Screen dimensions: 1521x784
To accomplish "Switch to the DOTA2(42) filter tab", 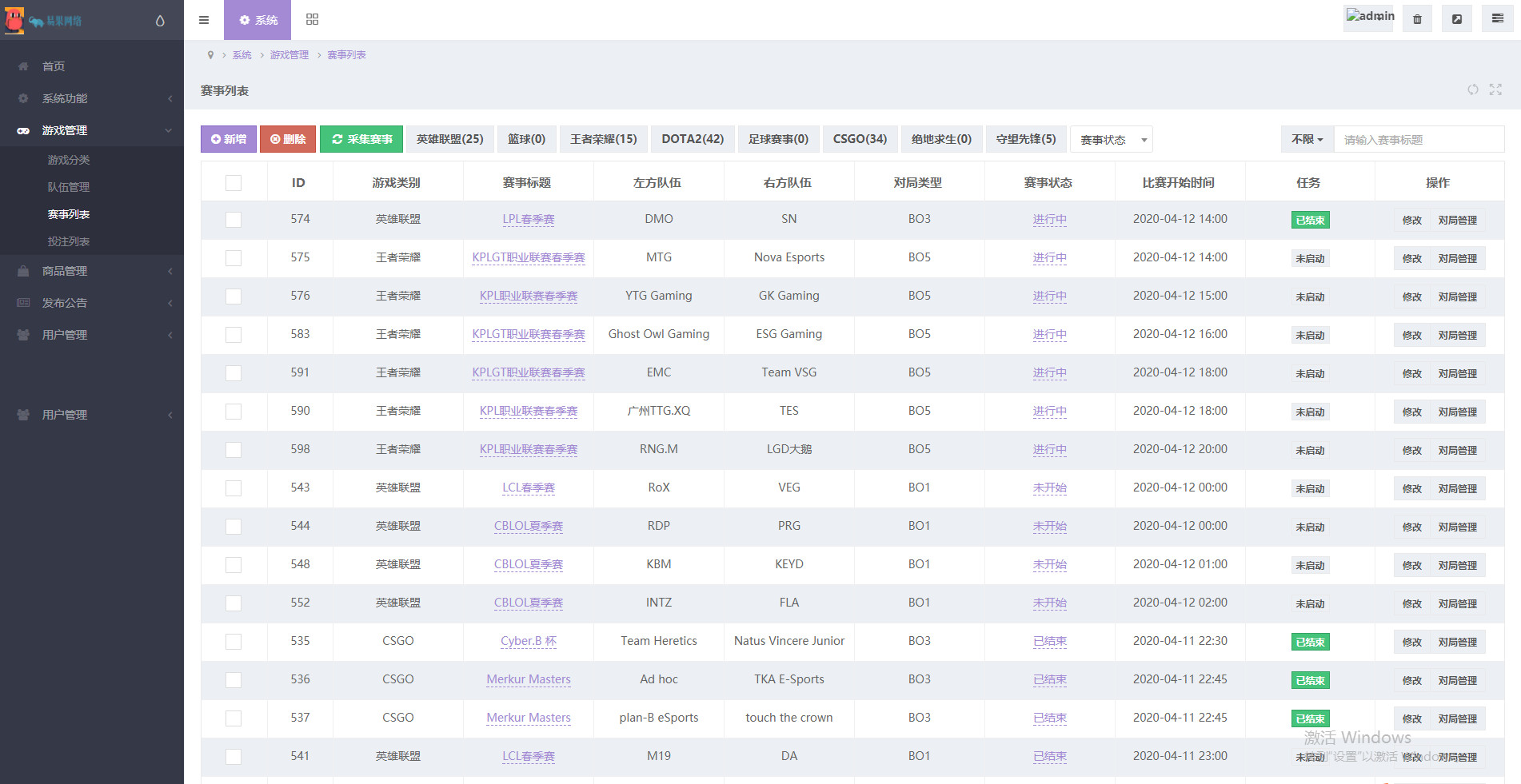I will tap(692, 139).
